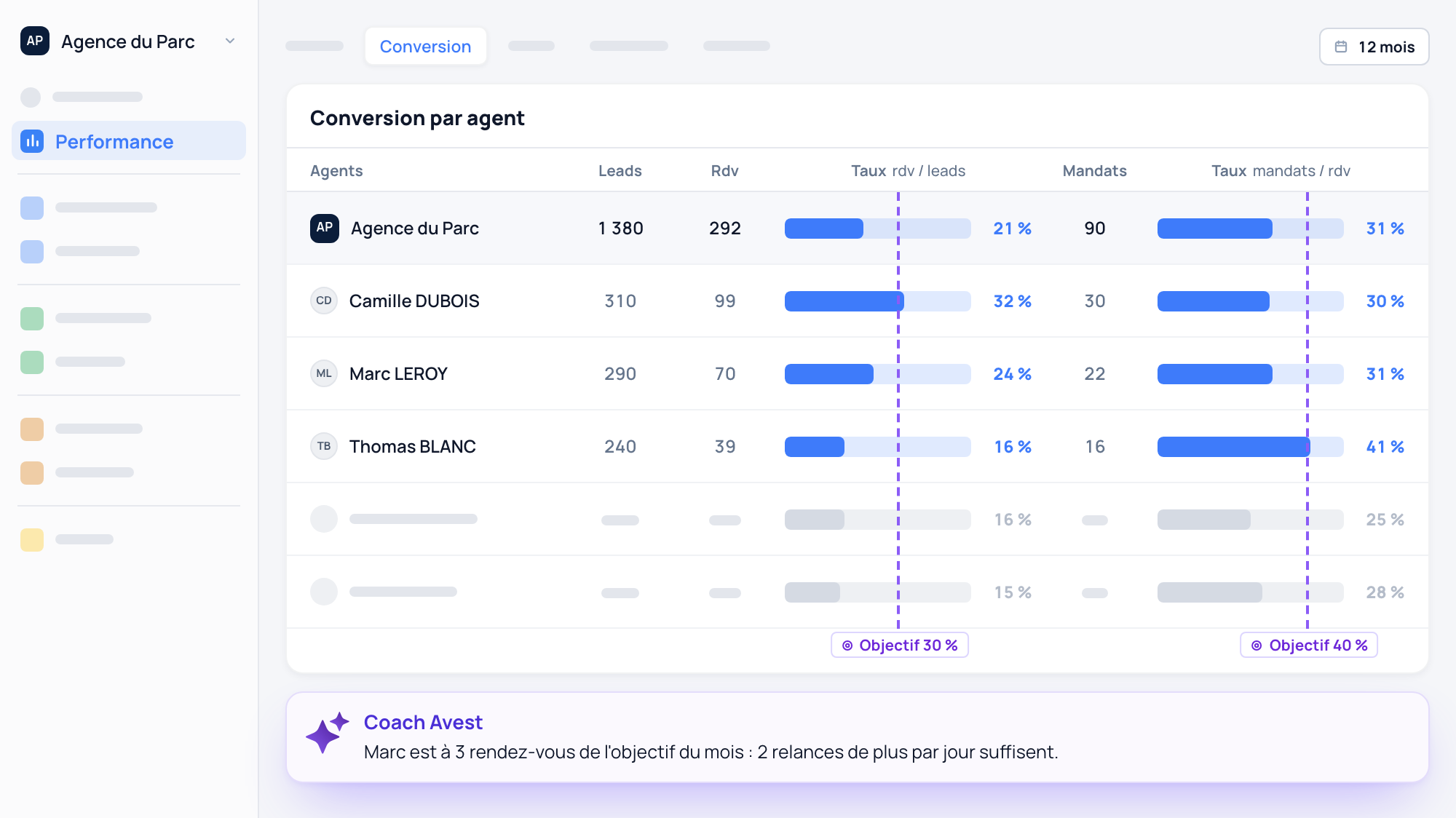Viewport: 1456px width, 818px height.
Task: Click Thomas BLANC mandats/rdv progress bar
Action: tap(1251, 447)
